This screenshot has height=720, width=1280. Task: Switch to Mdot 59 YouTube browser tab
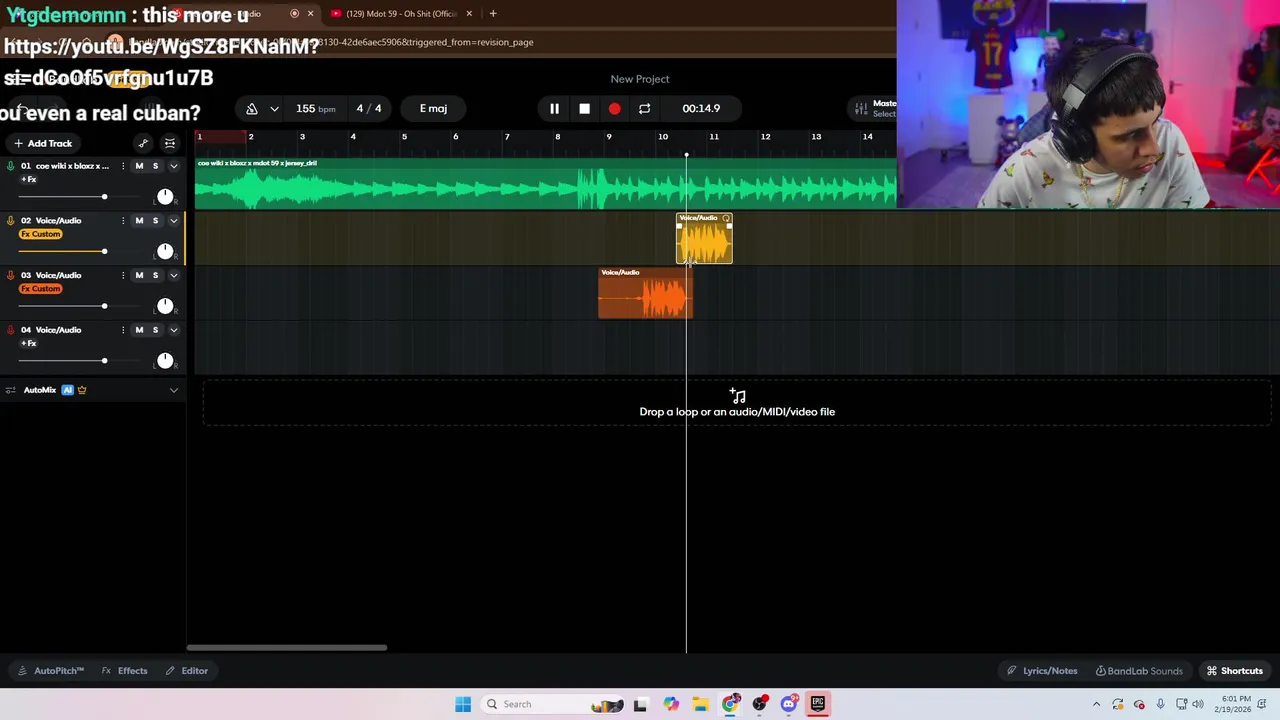[401, 13]
